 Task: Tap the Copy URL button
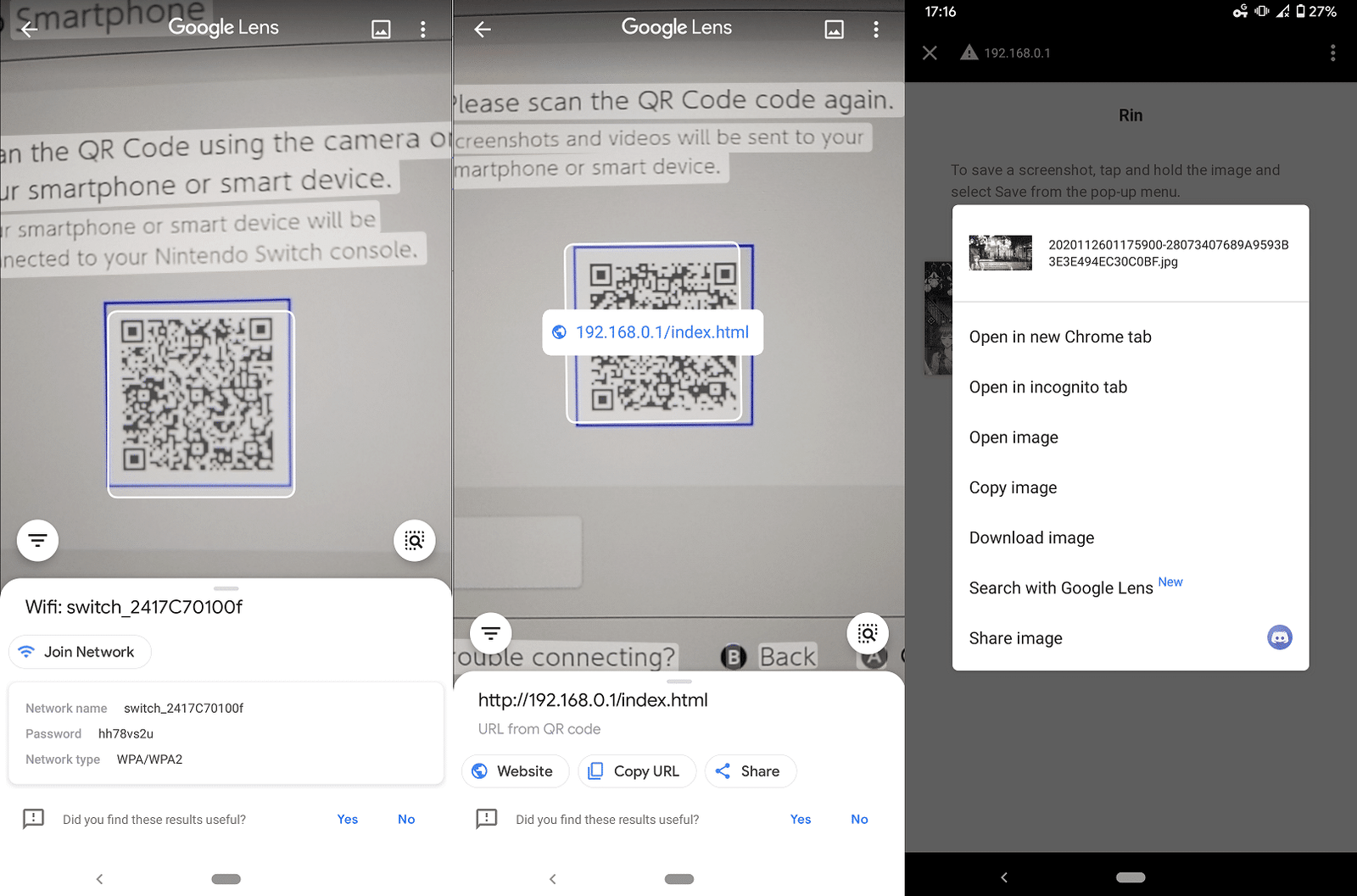[x=636, y=771]
